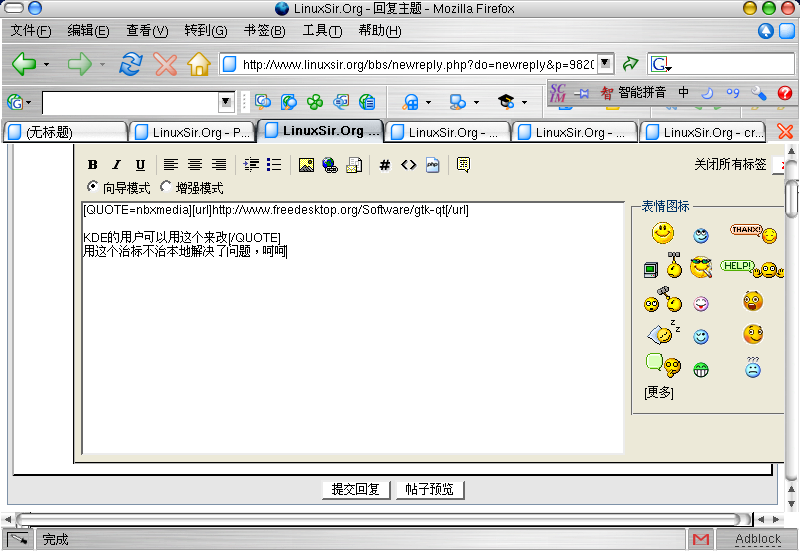Click the Forward navigation arrow

[x=80, y=64]
